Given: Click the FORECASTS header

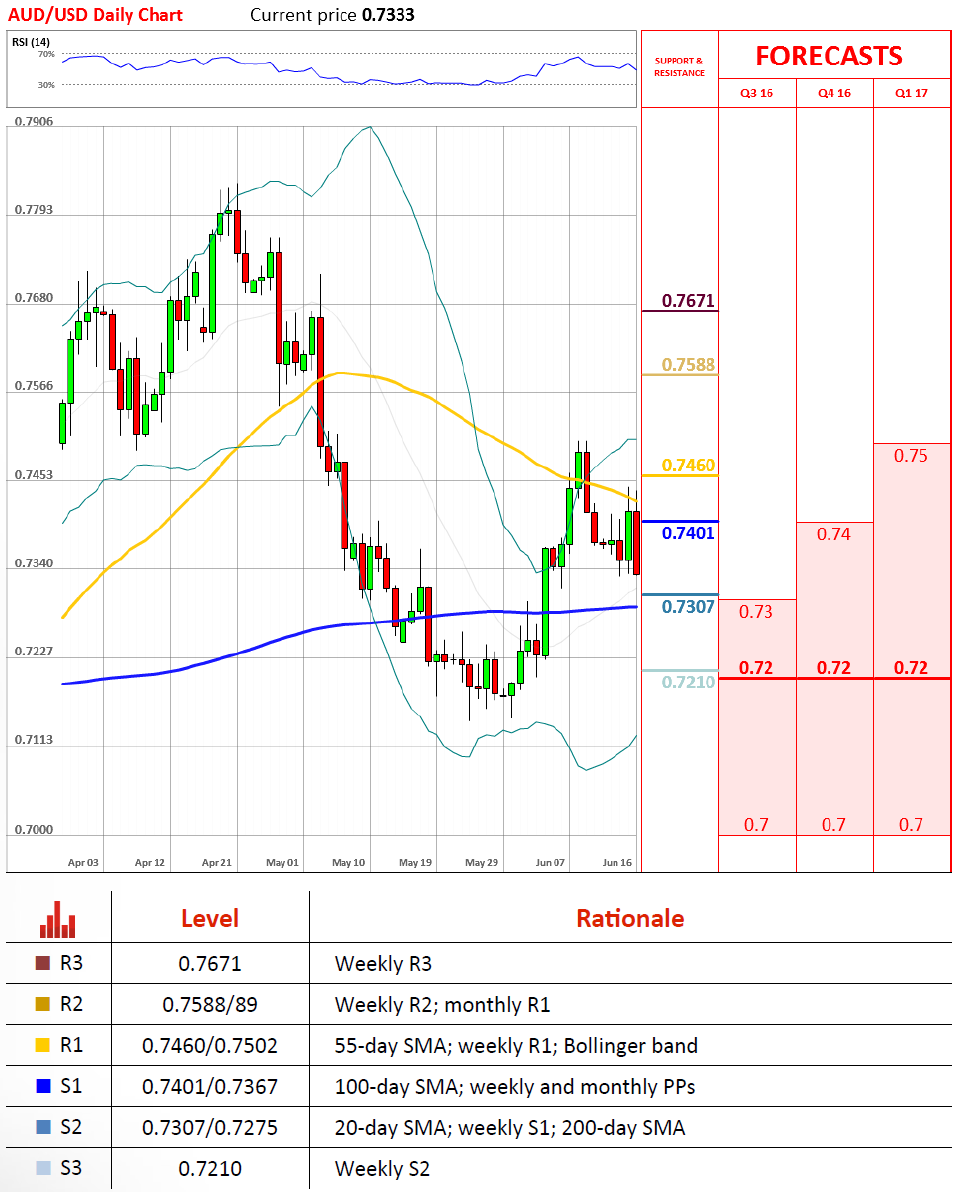Looking at the screenshot, I should [x=829, y=56].
